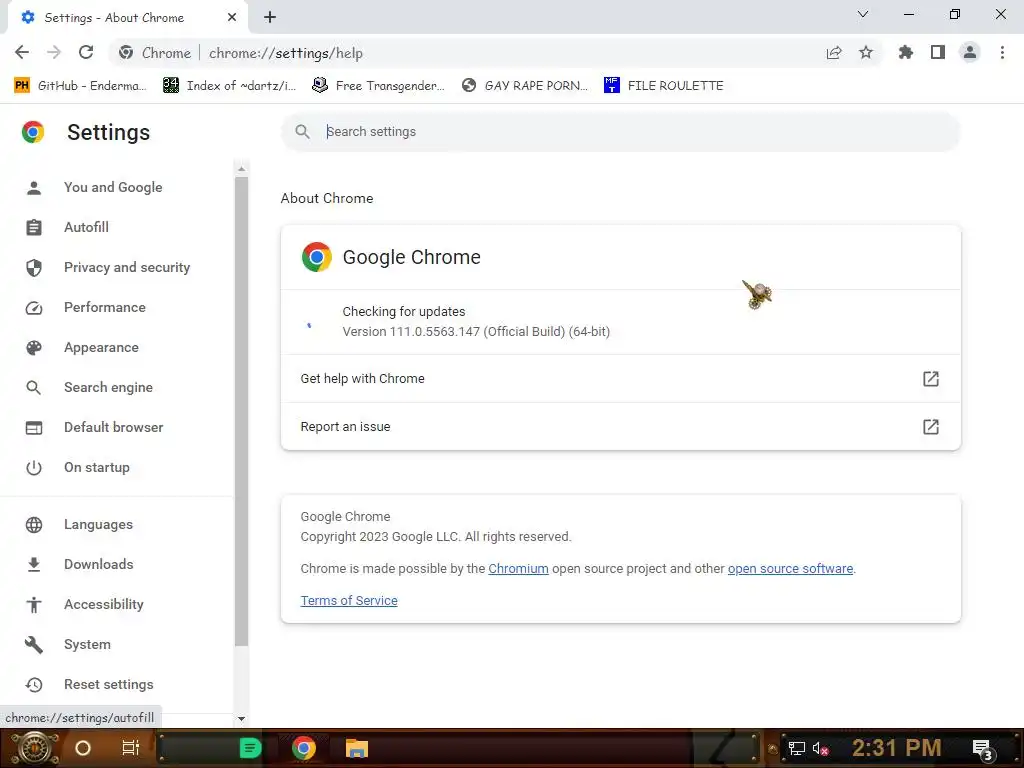Reload the page with the refresh icon
This screenshot has width=1024, height=768.
pos(86,52)
